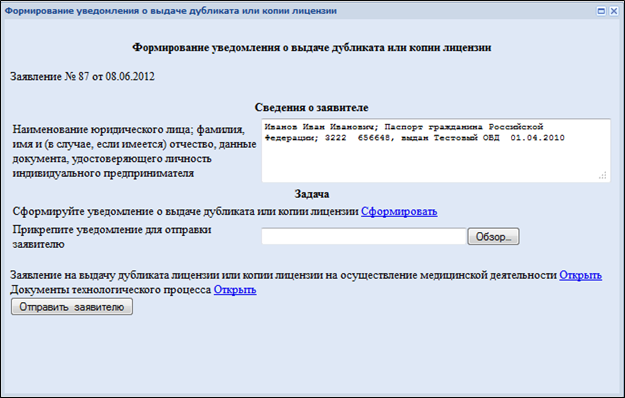Grab the textarea resize handle
625x398 pixels.
(x=603, y=175)
